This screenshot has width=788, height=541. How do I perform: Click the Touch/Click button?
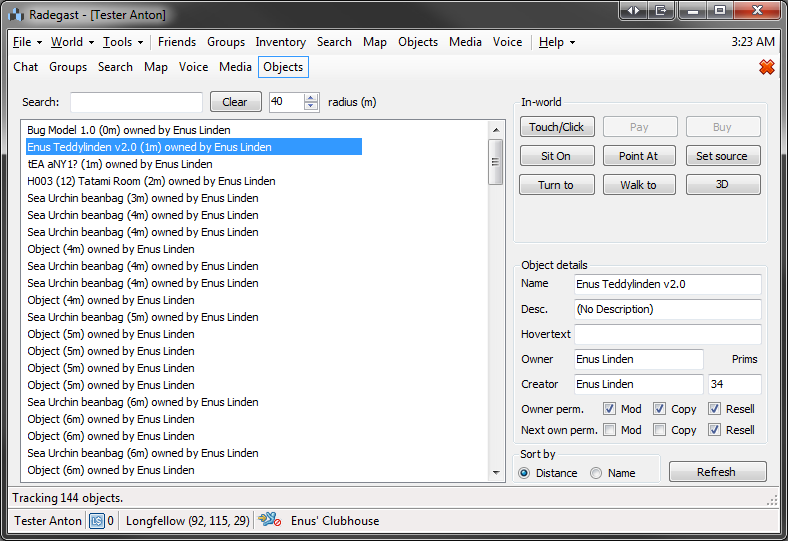pyautogui.click(x=557, y=127)
